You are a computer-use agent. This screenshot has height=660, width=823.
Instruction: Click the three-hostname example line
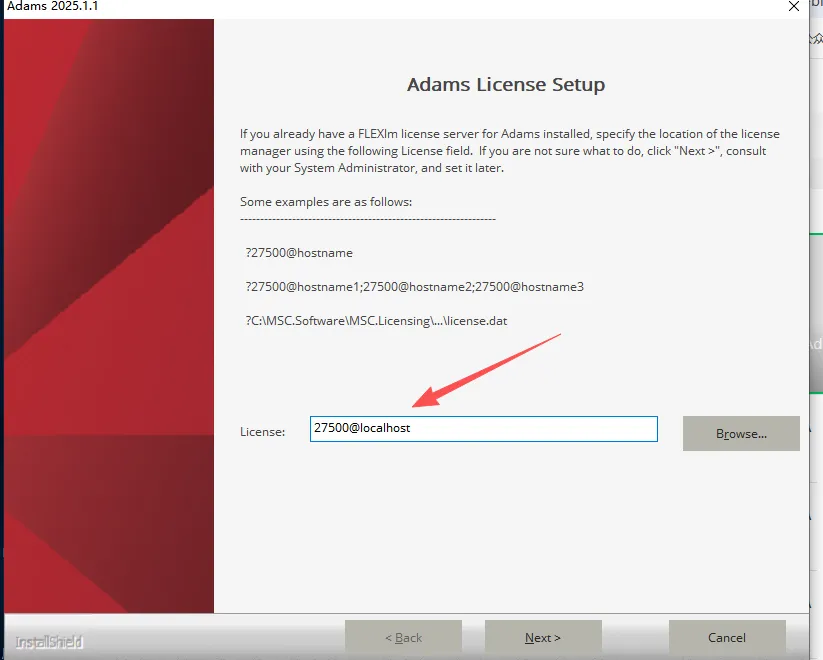pyautogui.click(x=415, y=287)
